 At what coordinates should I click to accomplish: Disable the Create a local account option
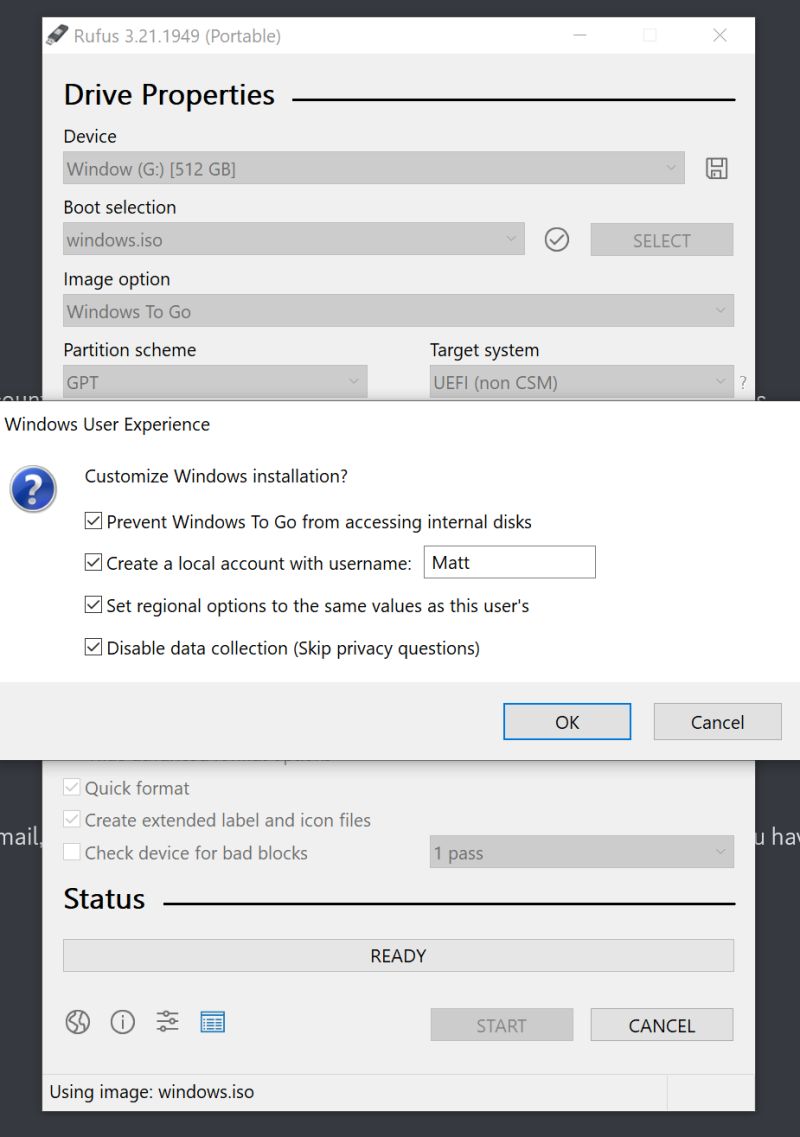click(93, 562)
